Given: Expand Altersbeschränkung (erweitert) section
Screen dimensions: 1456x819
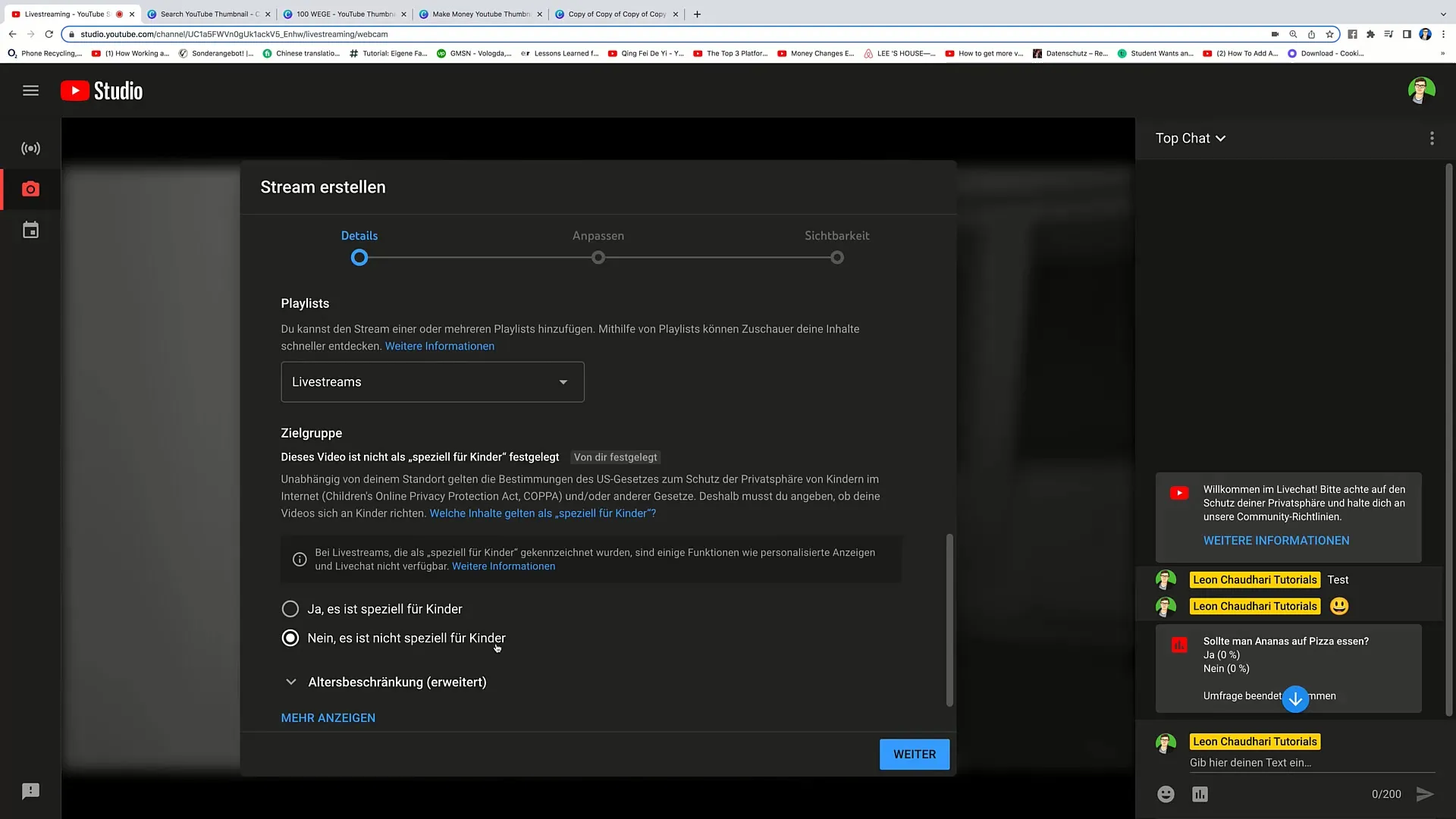Looking at the screenshot, I should click(x=384, y=682).
